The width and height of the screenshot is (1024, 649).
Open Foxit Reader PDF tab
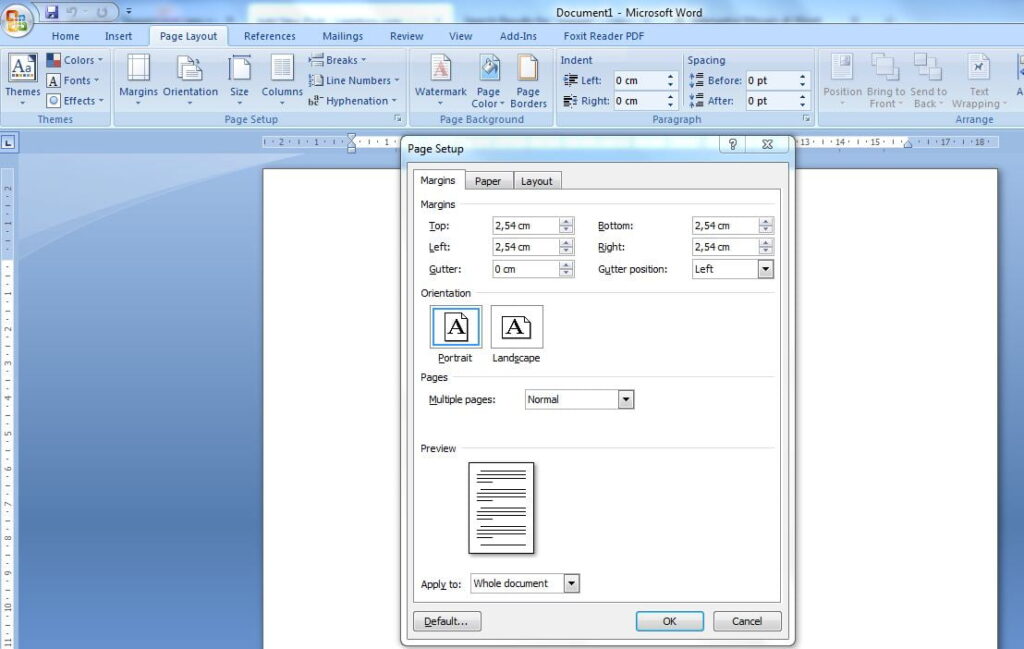(603, 37)
